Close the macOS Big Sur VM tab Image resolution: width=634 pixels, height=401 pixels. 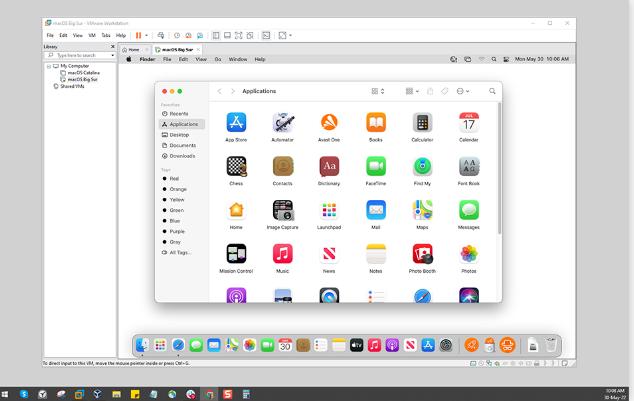point(198,50)
